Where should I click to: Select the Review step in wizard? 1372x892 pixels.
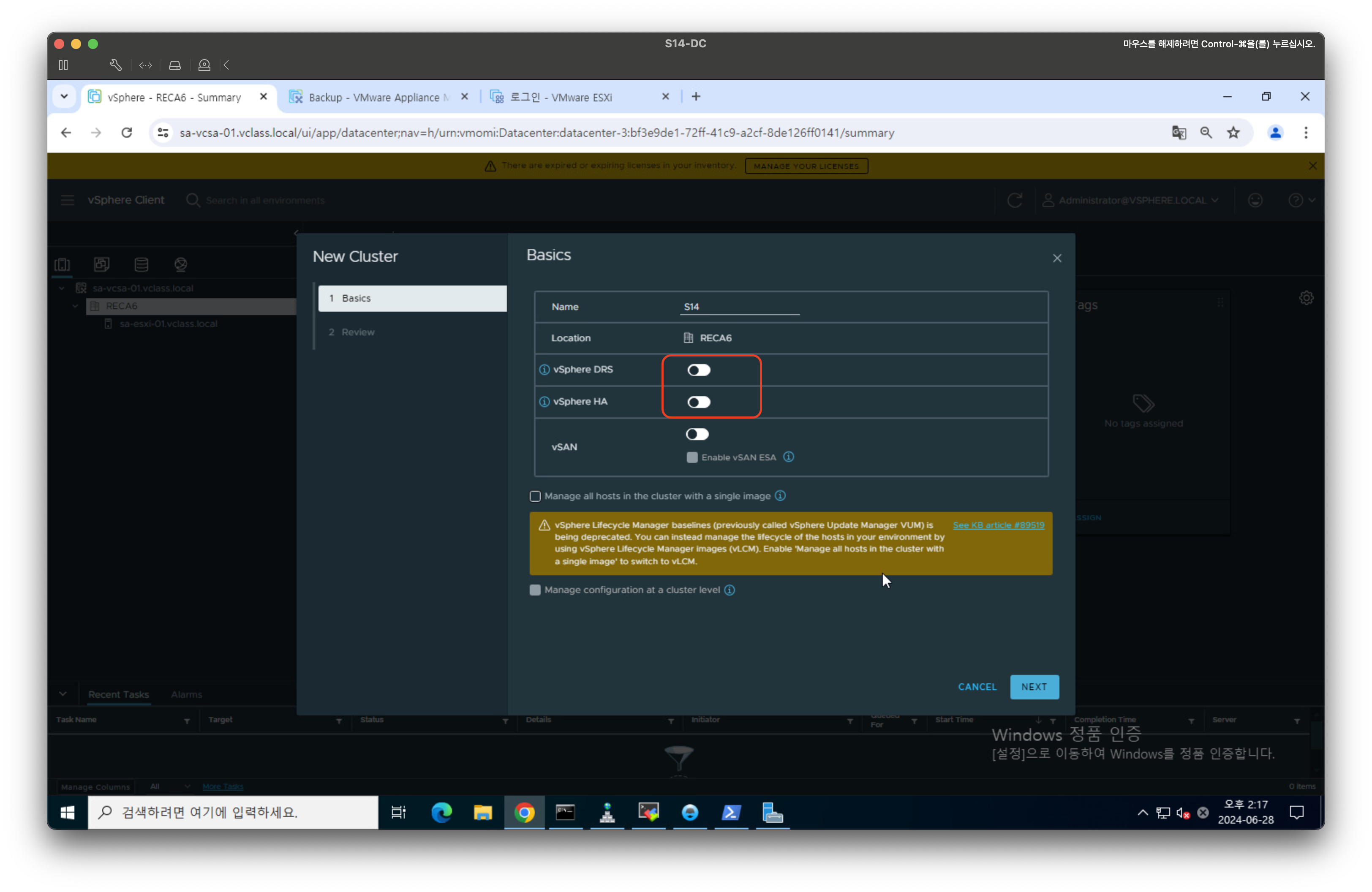pyautogui.click(x=357, y=332)
